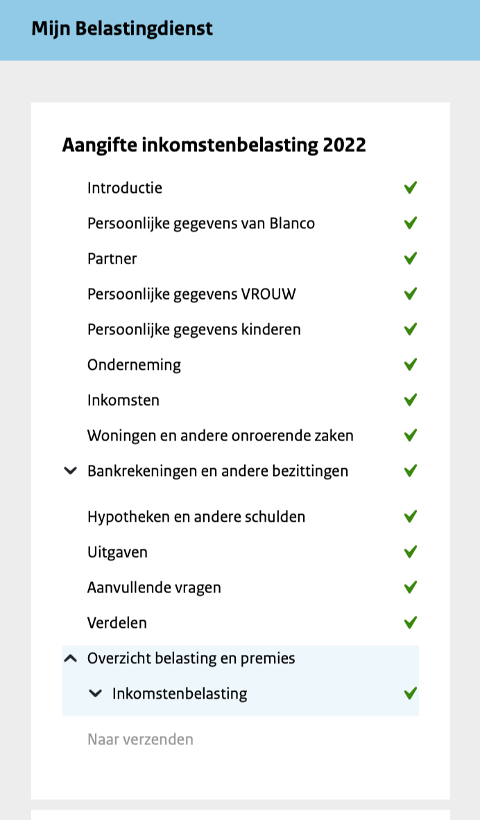Viewport: 480px width, 820px height.
Task: Open Persoonlijke gegevens kinderen
Action: click(x=194, y=330)
